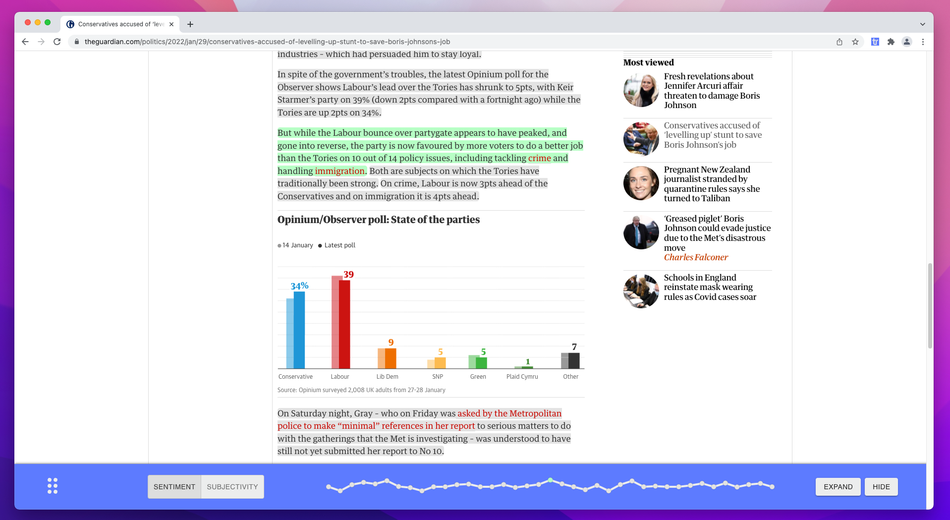Image resolution: width=950 pixels, height=520 pixels.
Task: Open the extensions puzzle icon
Action: (x=891, y=42)
